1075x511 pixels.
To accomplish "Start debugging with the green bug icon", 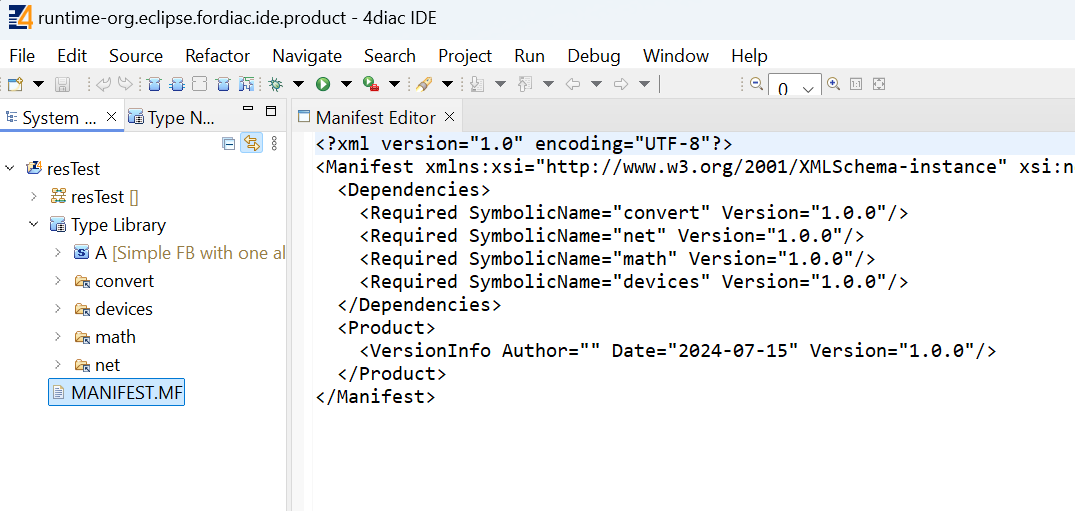I will coord(276,84).
